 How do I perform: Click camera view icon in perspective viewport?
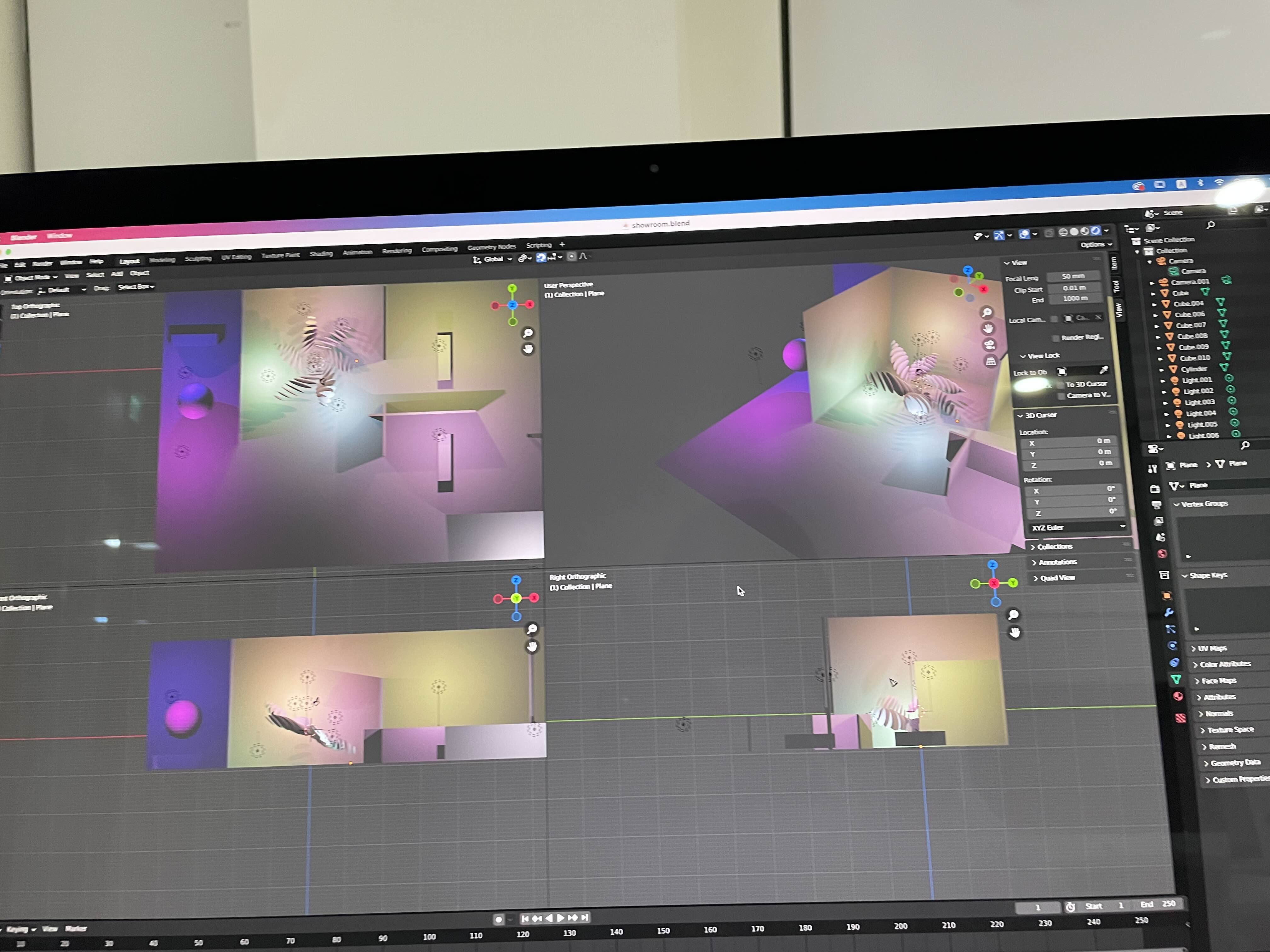point(989,345)
